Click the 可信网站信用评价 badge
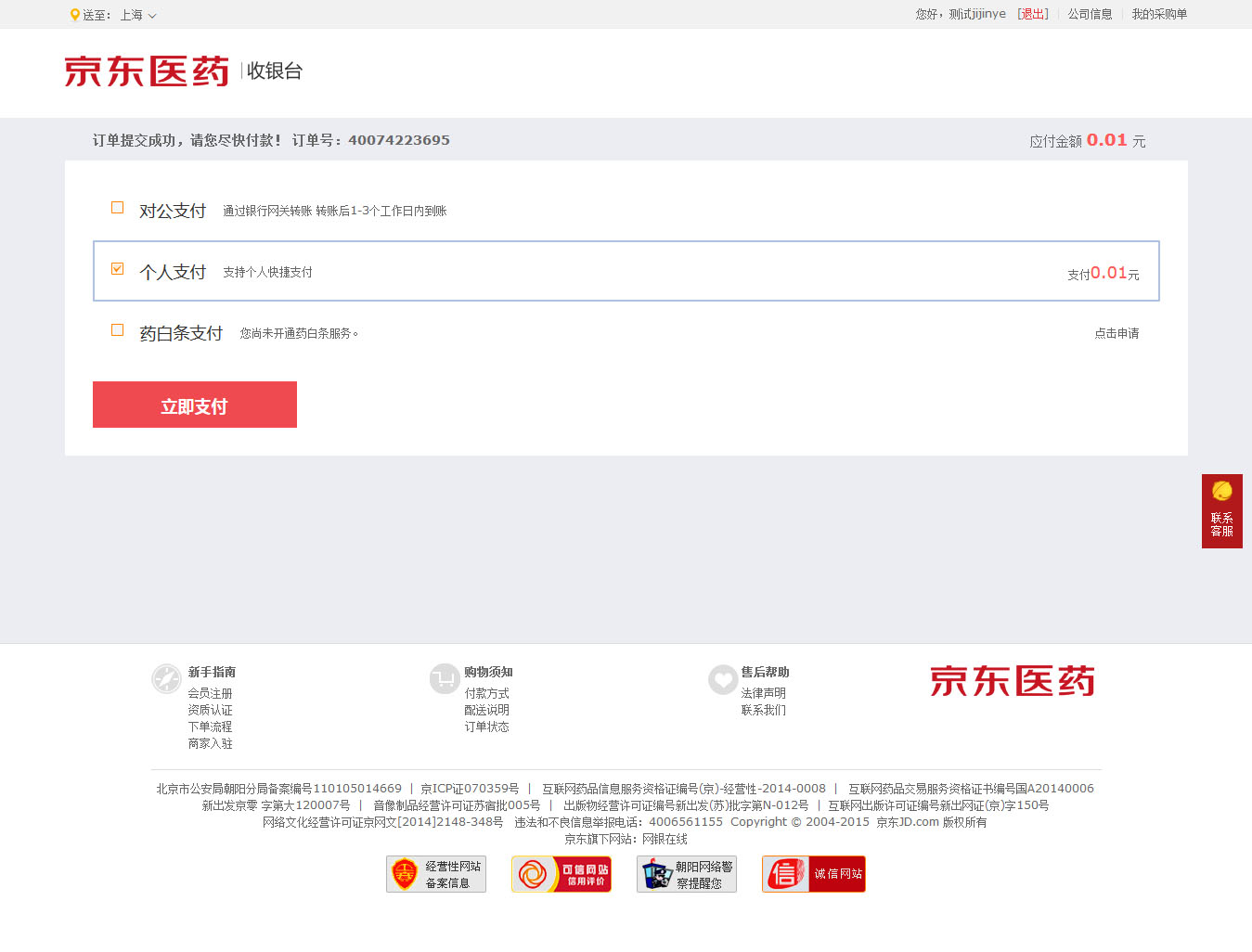 click(x=561, y=874)
